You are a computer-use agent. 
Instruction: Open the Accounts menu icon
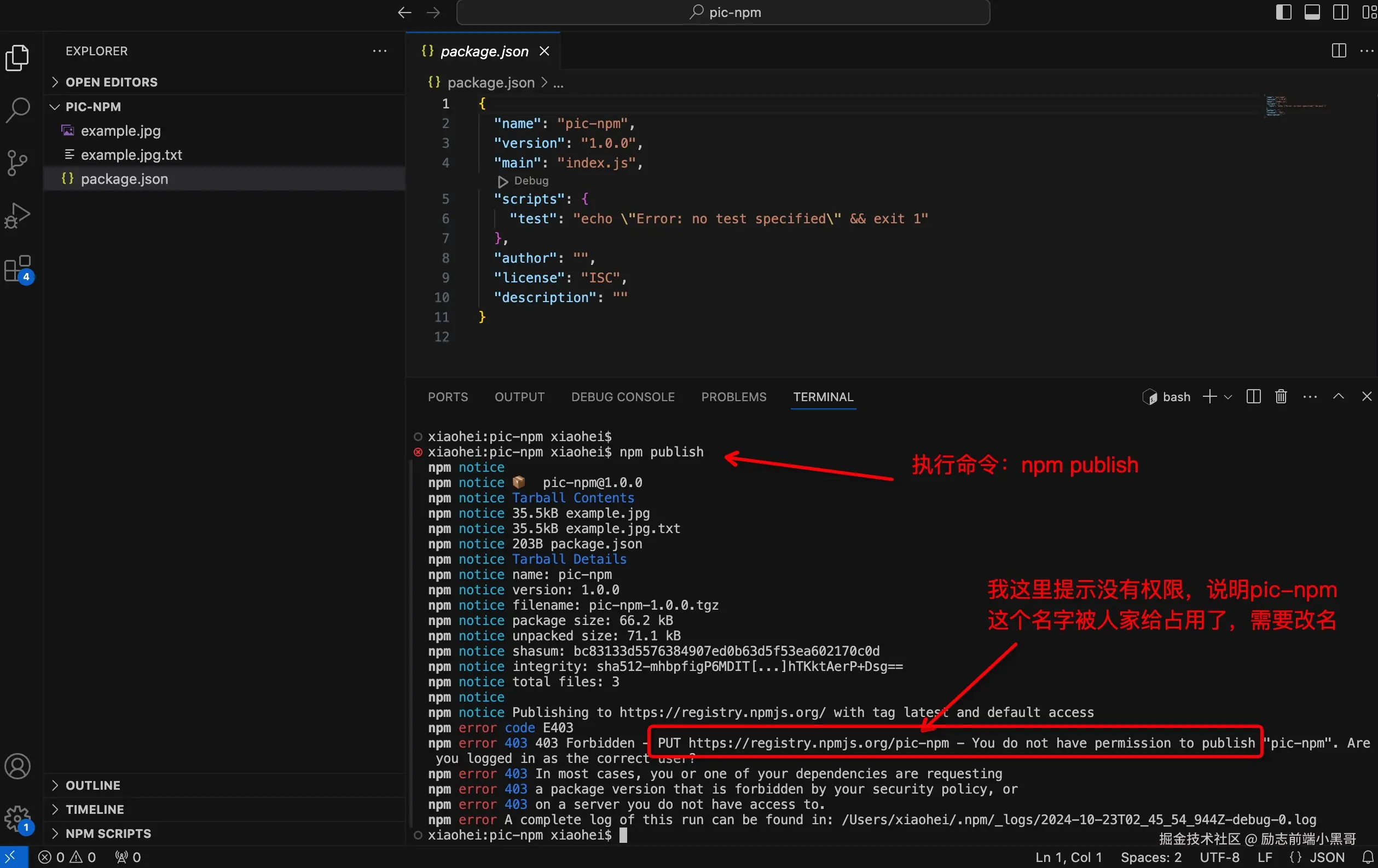18,766
